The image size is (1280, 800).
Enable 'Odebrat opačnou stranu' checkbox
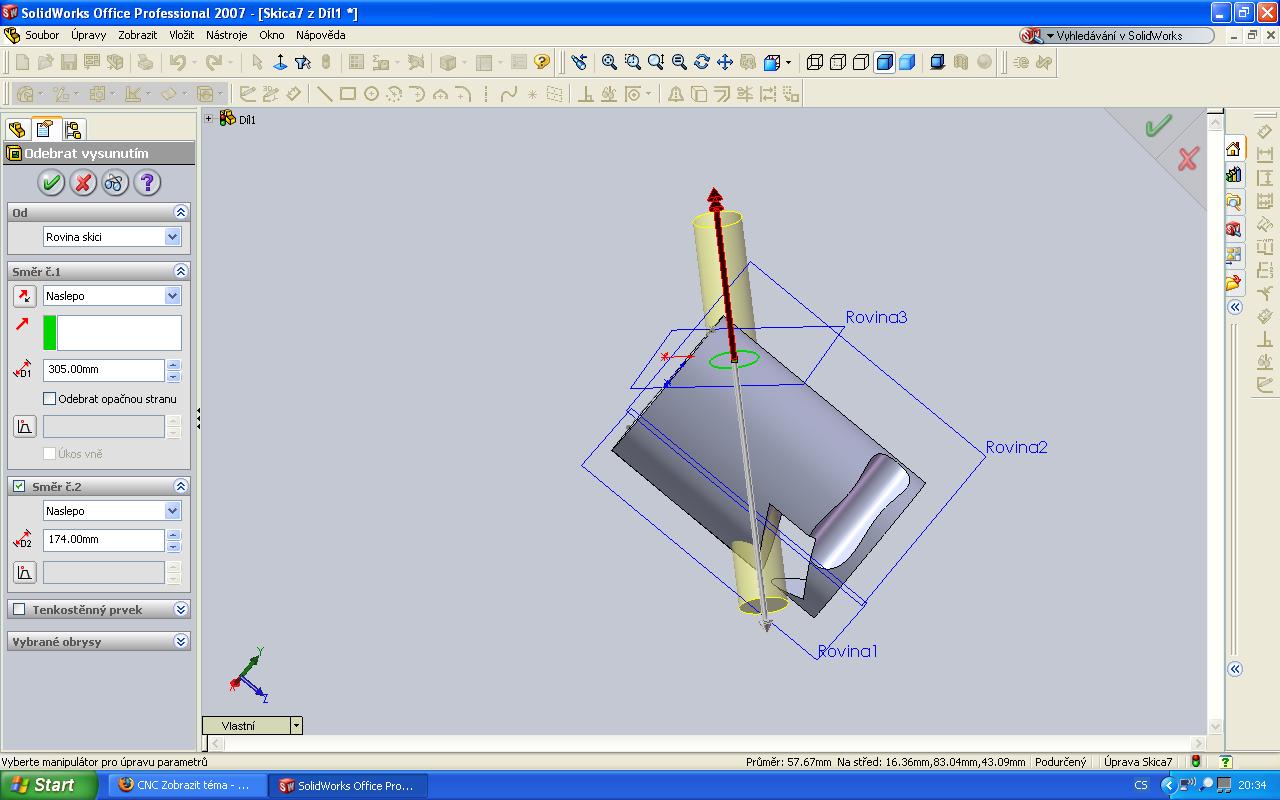click(50, 399)
